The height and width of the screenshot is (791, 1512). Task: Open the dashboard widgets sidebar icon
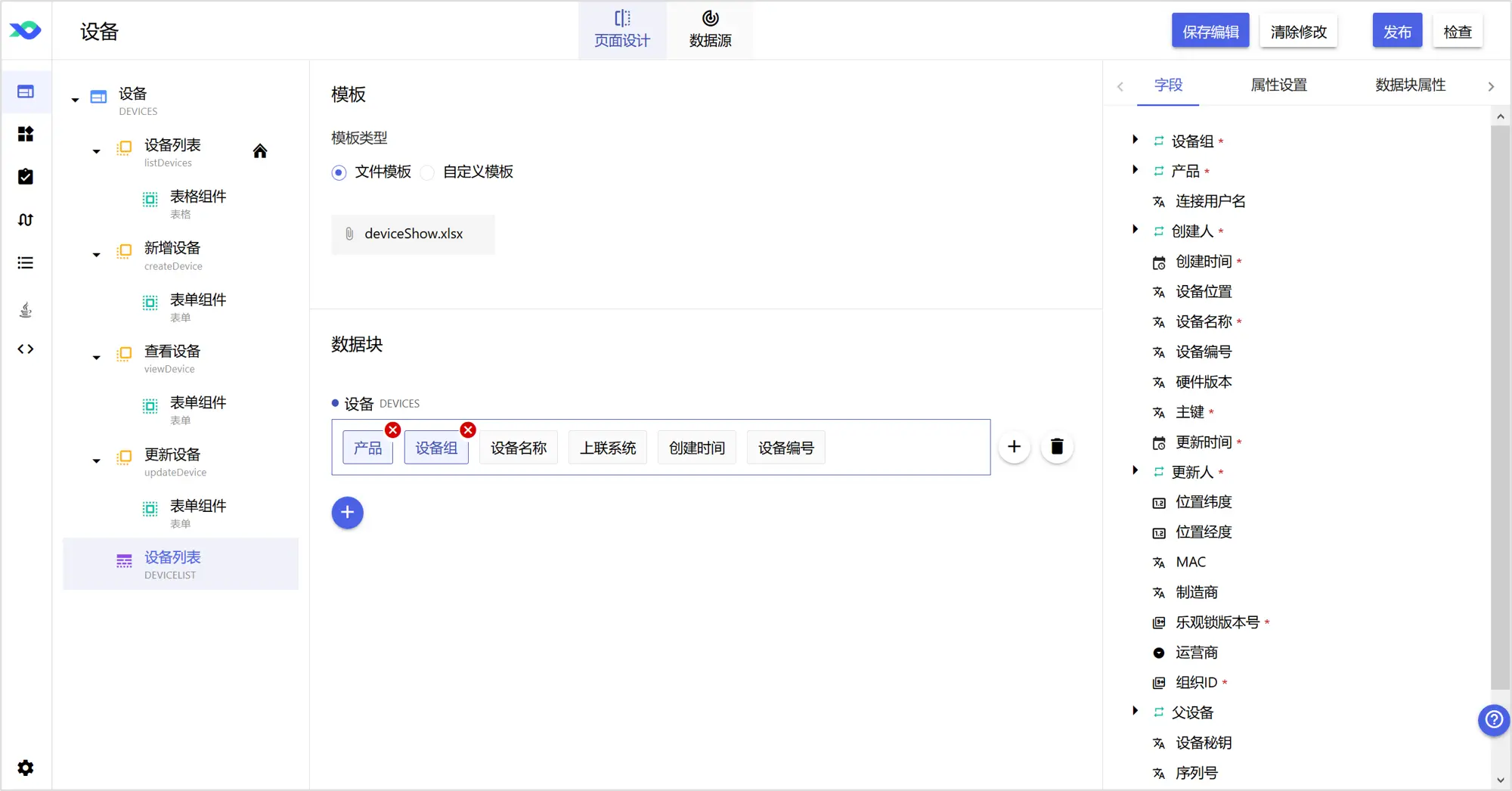[26, 134]
